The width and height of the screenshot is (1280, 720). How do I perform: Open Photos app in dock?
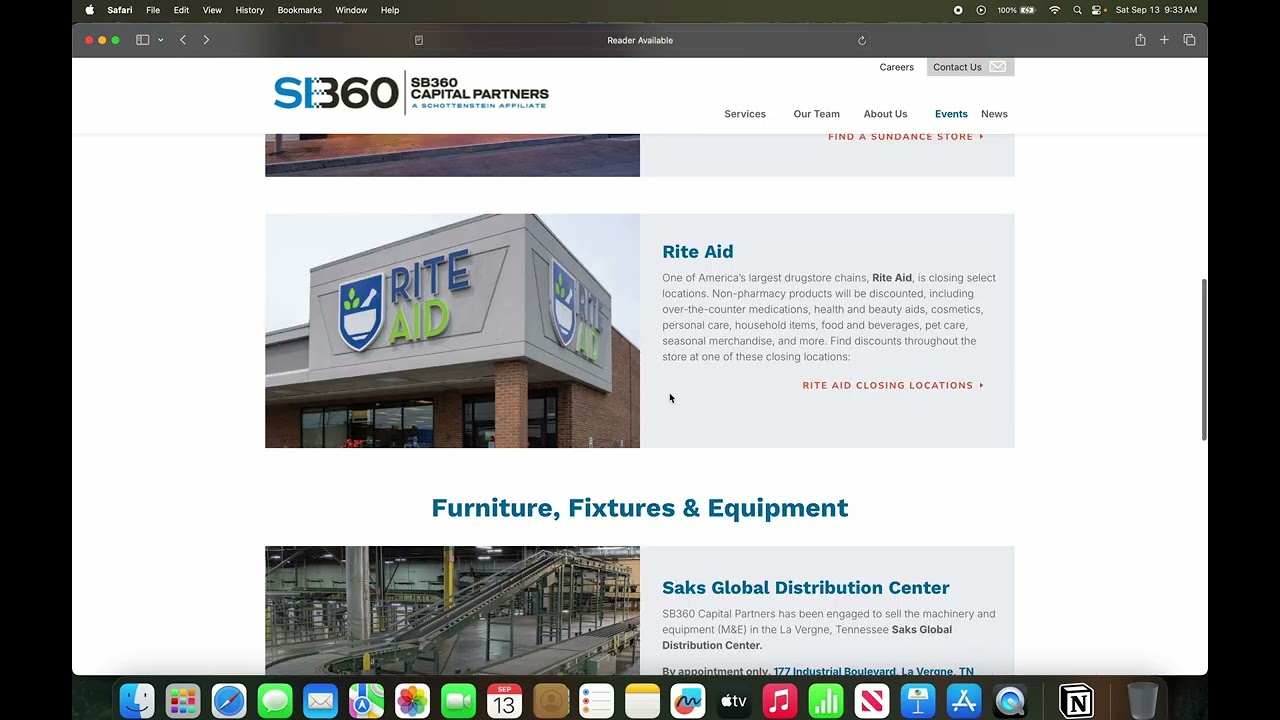click(x=412, y=701)
